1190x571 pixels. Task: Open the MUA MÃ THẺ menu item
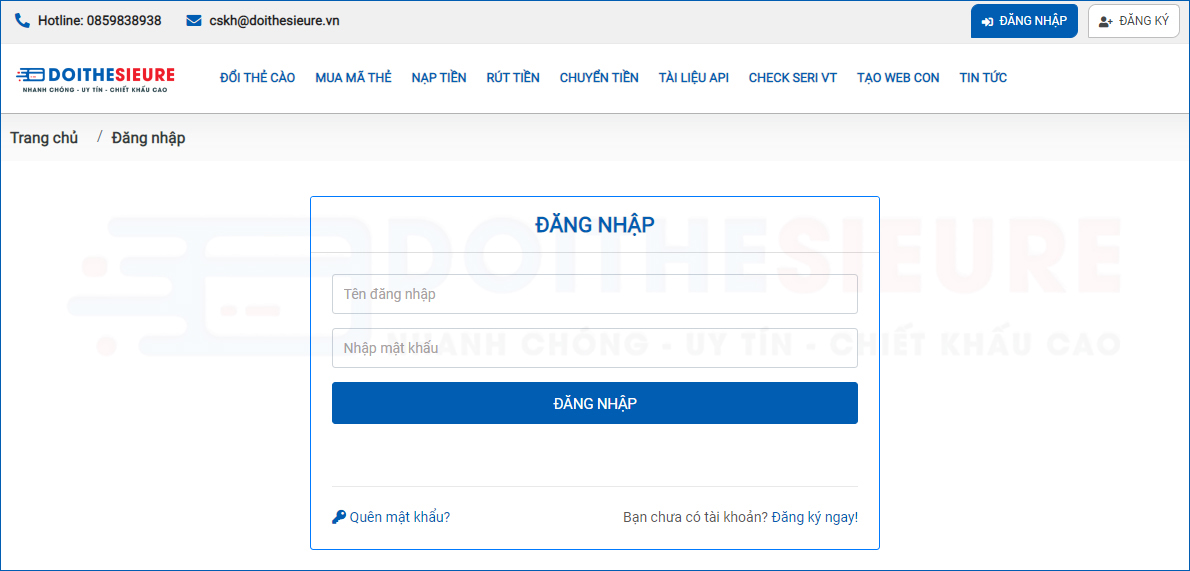point(353,78)
